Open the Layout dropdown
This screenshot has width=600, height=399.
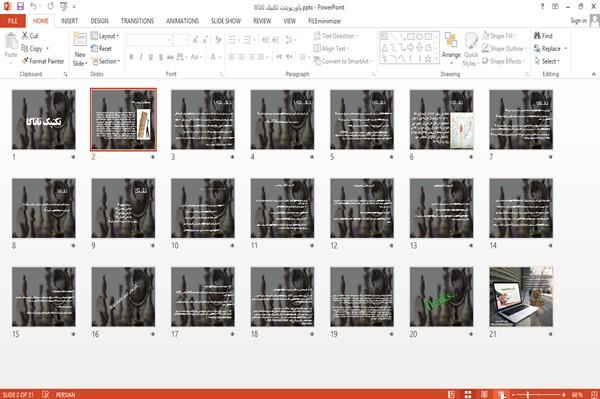[x=105, y=36]
